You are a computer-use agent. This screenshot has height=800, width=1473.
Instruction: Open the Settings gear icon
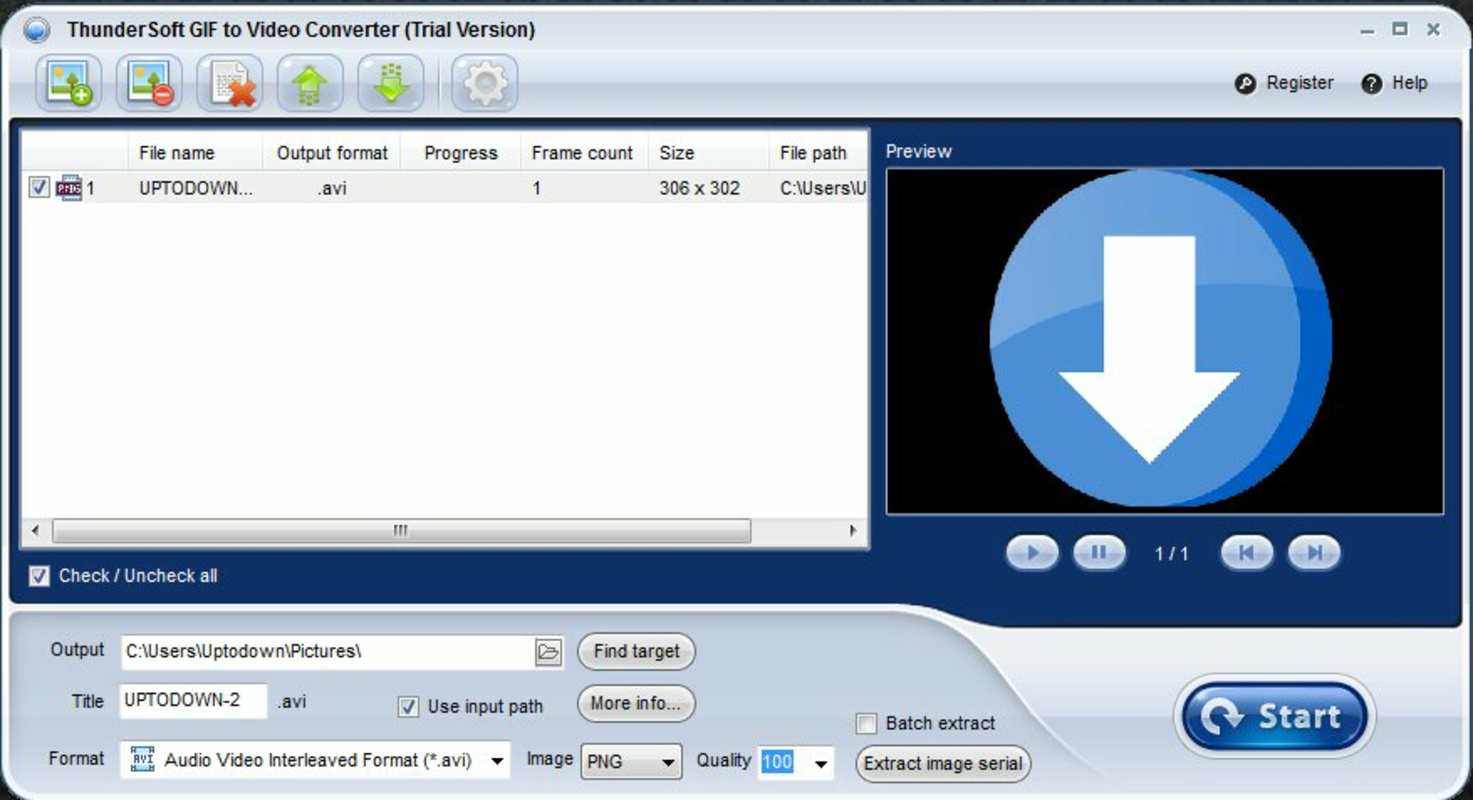pyautogui.click(x=484, y=84)
